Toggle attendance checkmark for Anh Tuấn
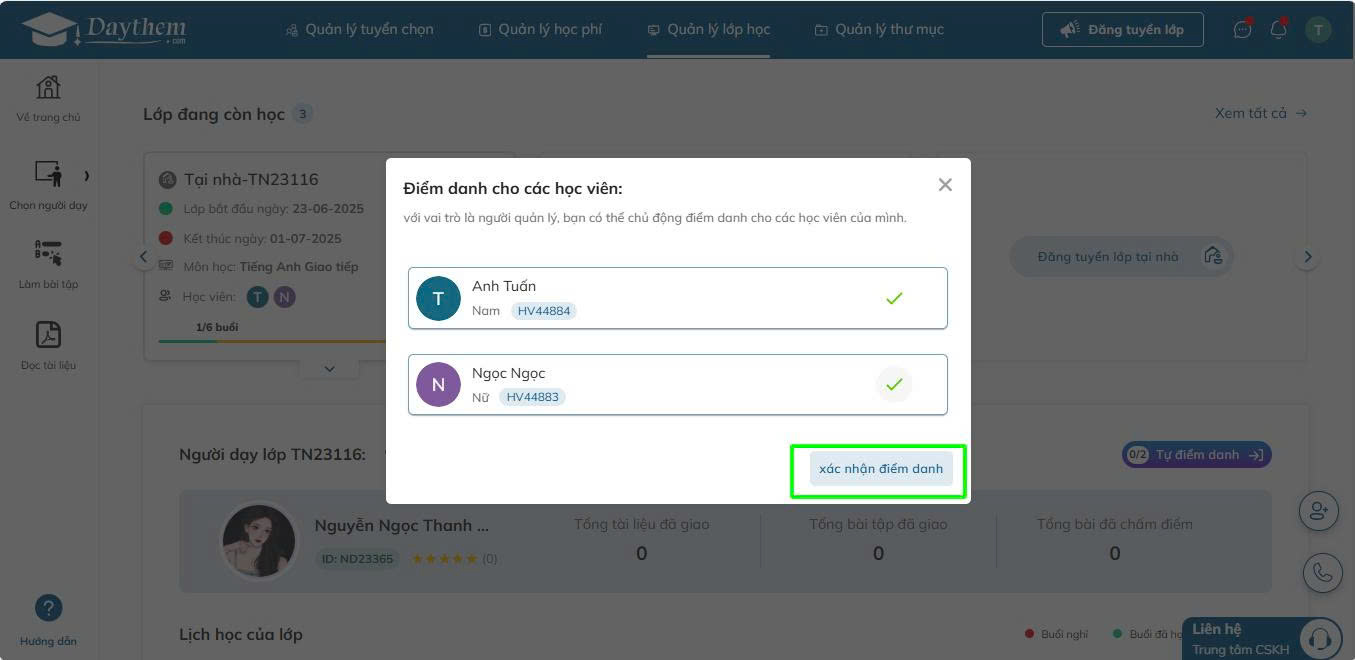This screenshot has height=660, width=1355. pos(894,298)
